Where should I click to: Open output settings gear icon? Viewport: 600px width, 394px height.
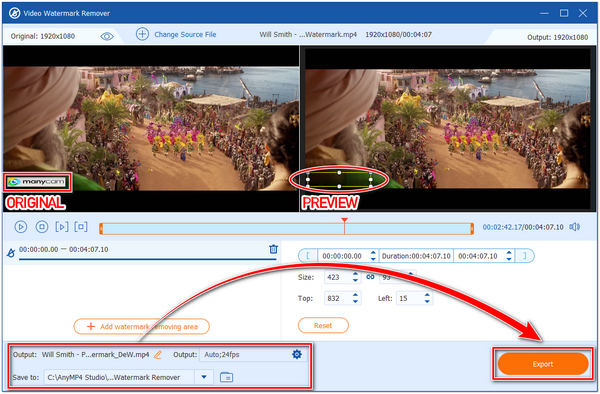pyautogui.click(x=297, y=354)
